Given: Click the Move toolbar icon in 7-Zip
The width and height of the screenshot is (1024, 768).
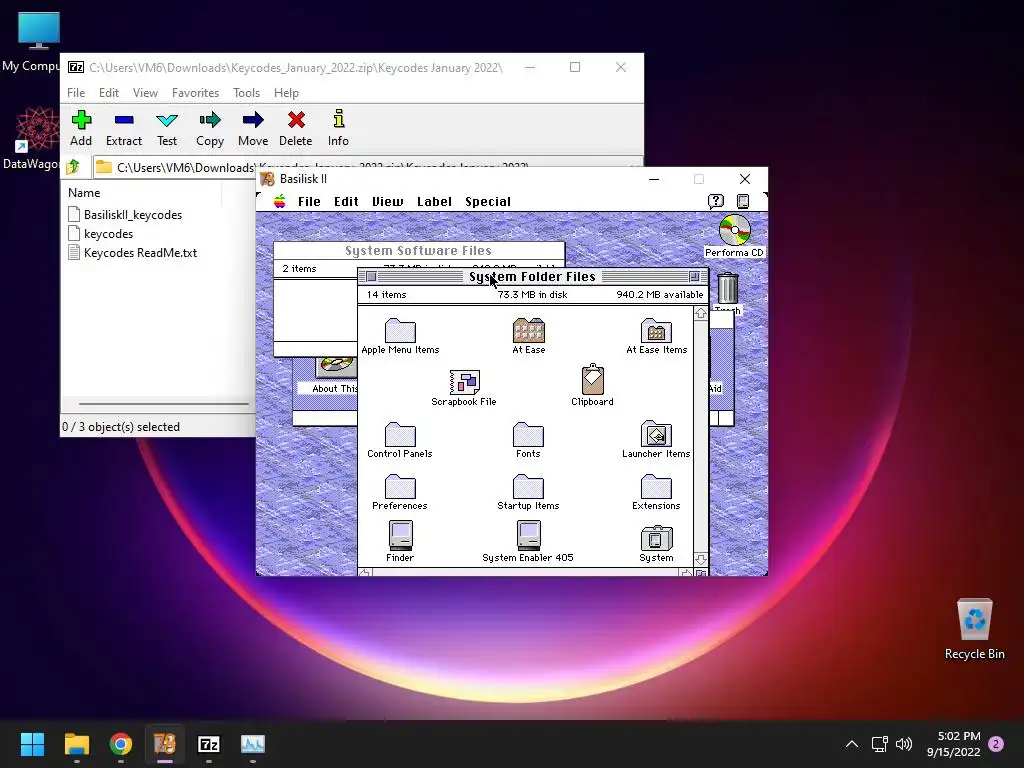Looking at the screenshot, I should tap(253, 129).
